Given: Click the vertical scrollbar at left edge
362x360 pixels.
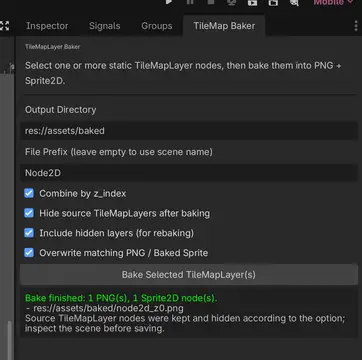Looking at the screenshot, I should 11,340.
